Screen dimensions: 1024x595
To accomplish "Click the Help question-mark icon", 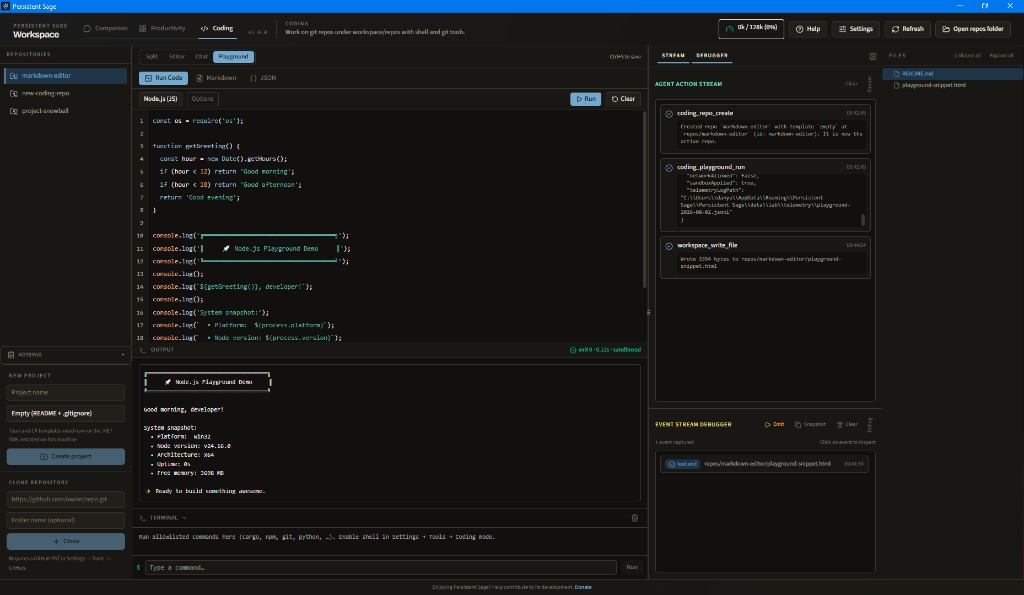I will (799, 29).
